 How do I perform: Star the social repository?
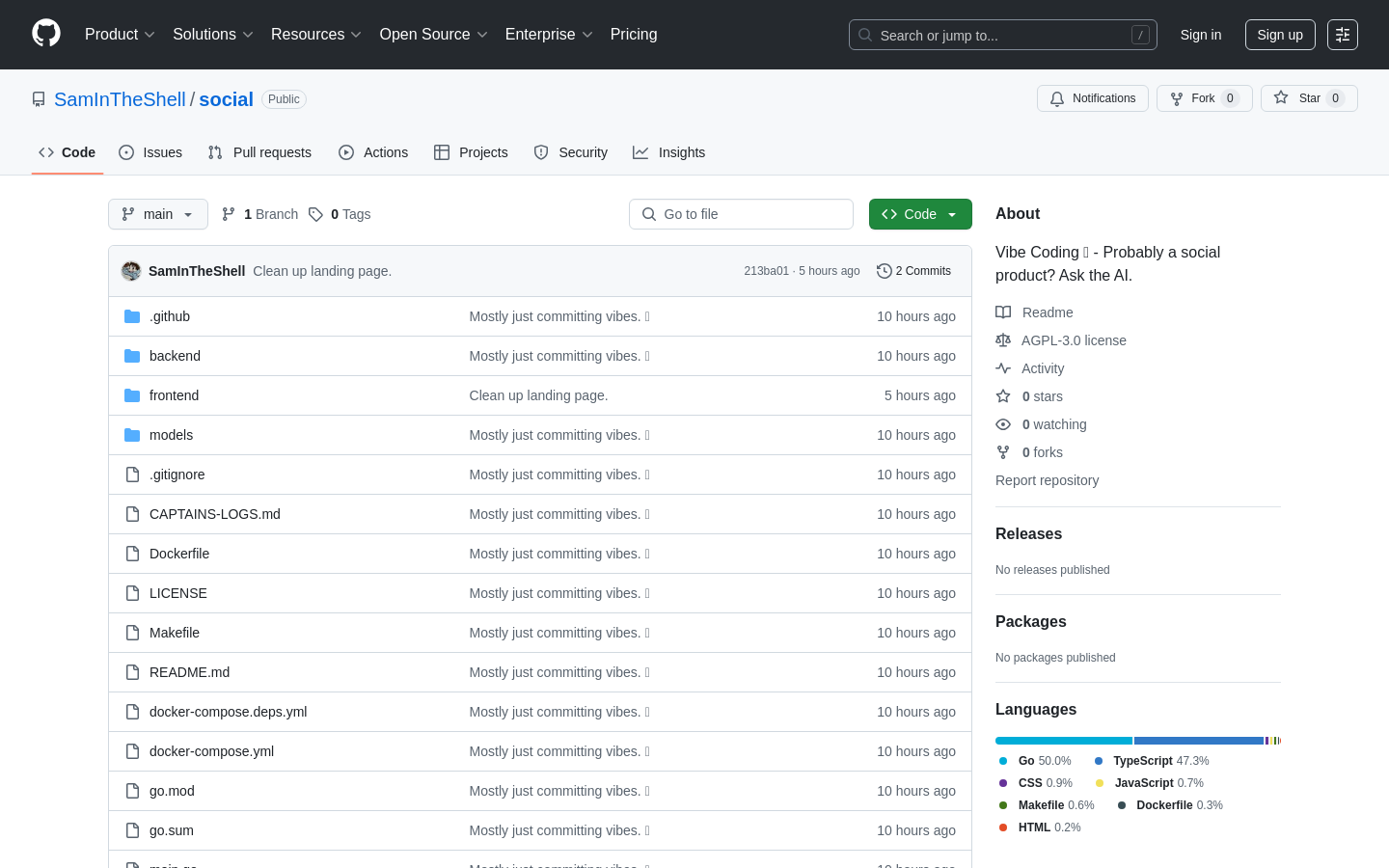pyautogui.click(x=1309, y=98)
